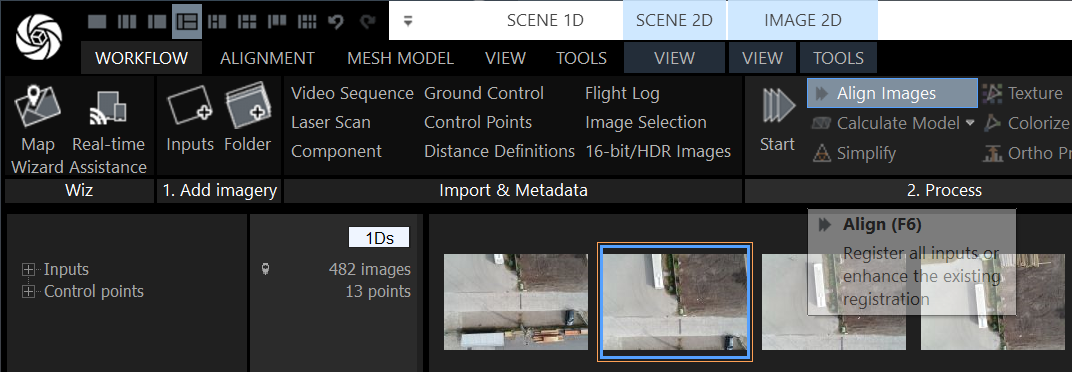Screen dimensions: 1072x372
Task: Select the Inputs tree item label
Action: (66, 269)
